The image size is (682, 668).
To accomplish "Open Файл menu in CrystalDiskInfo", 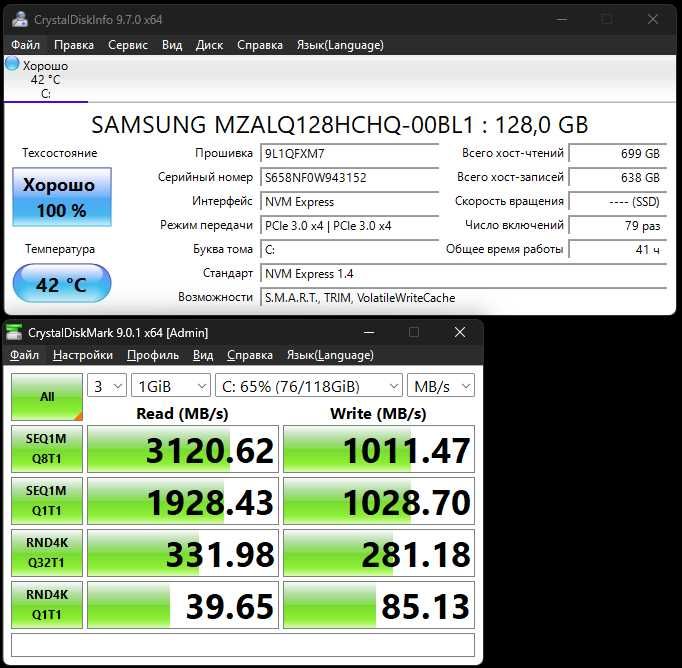I will click(25, 45).
